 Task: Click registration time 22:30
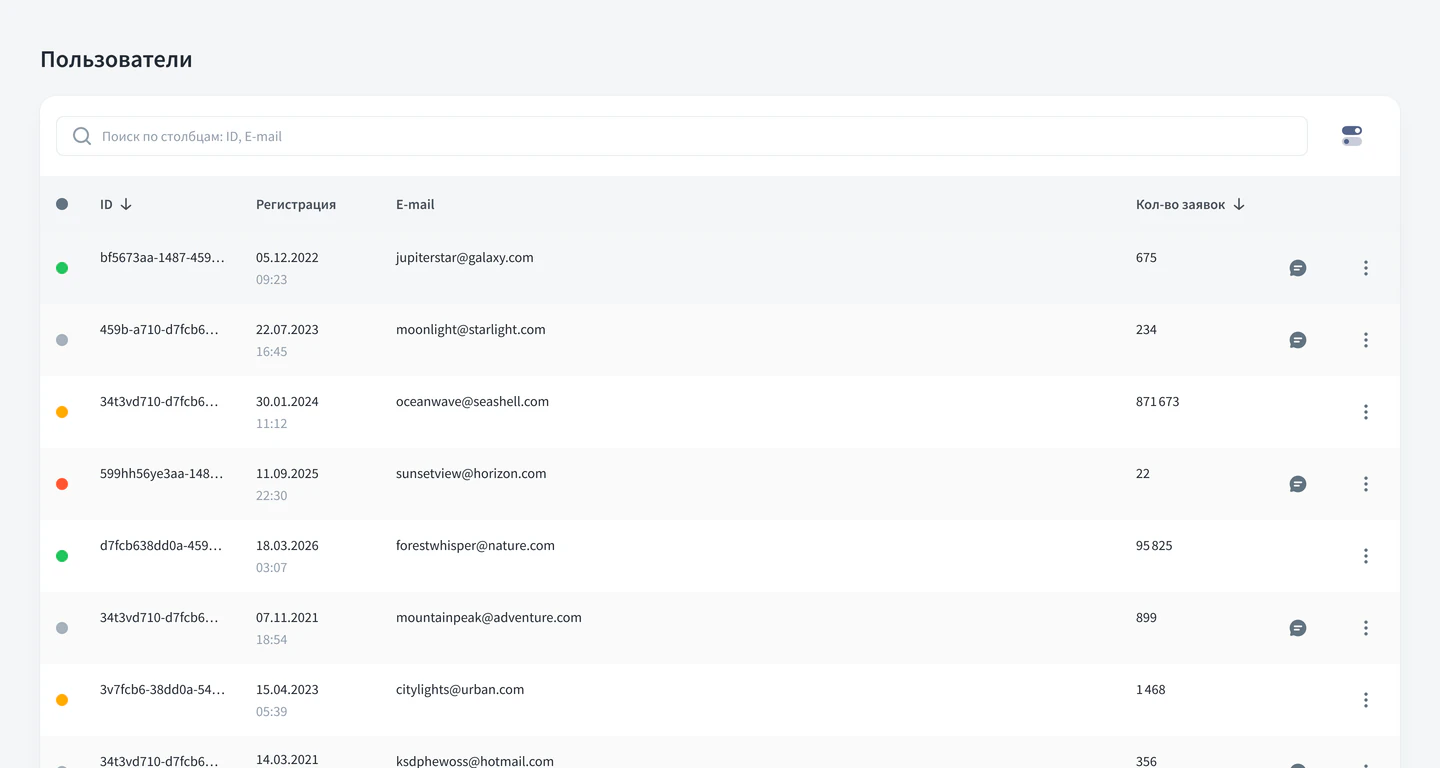(271, 495)
